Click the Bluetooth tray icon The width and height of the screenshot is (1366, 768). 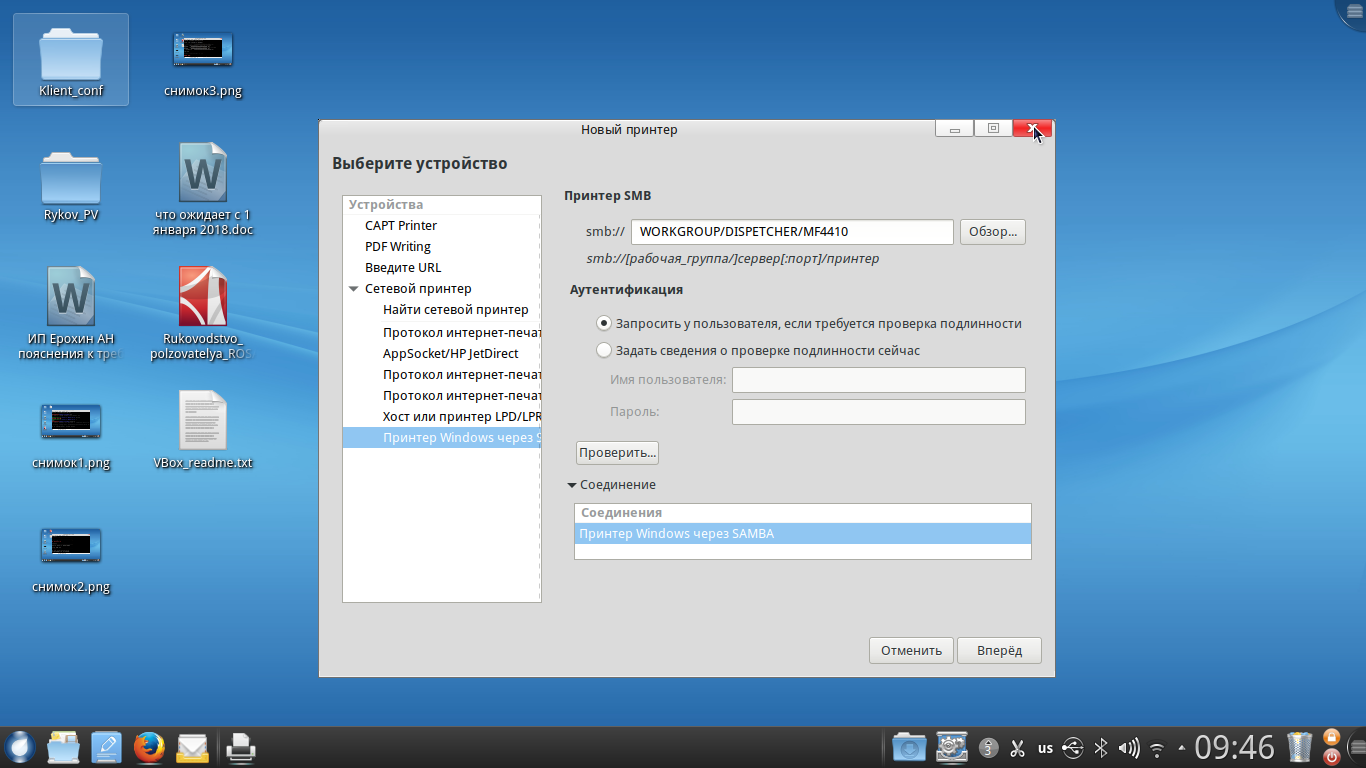[1101, 747]
